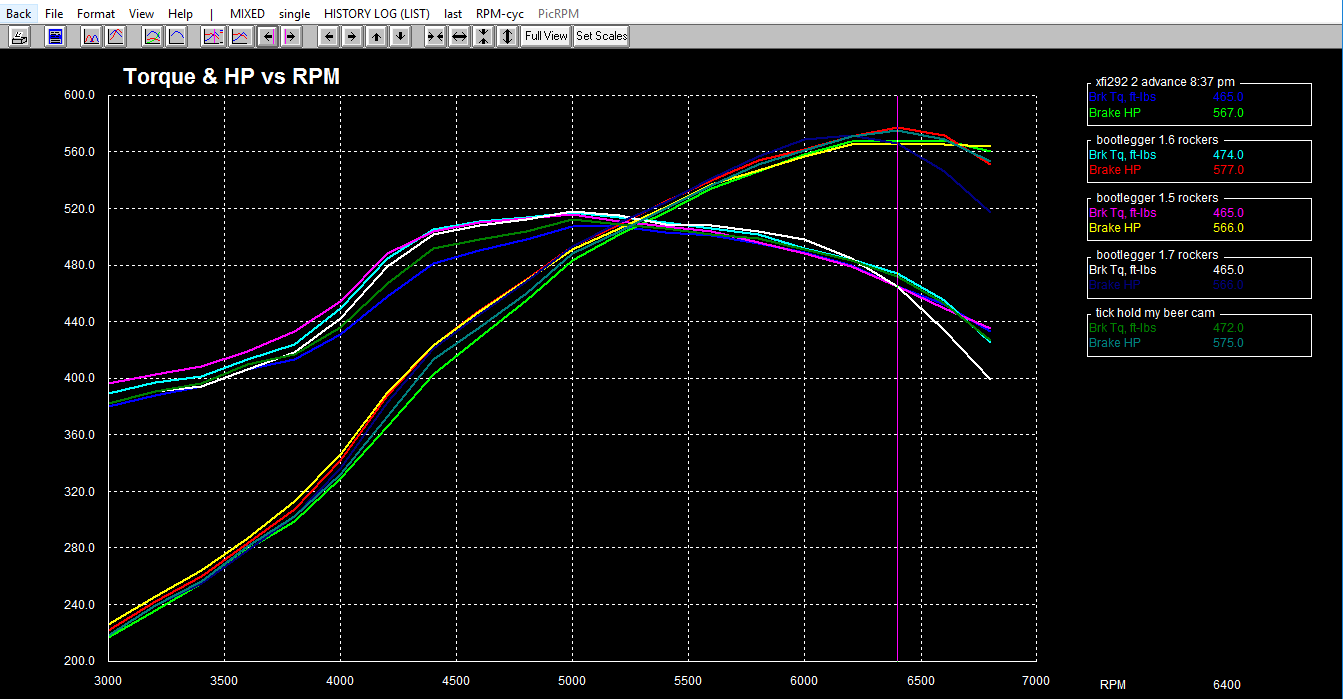1343x699 pixels.
Task: Shift graph down using down arrow icon
Action: point(400,36)
